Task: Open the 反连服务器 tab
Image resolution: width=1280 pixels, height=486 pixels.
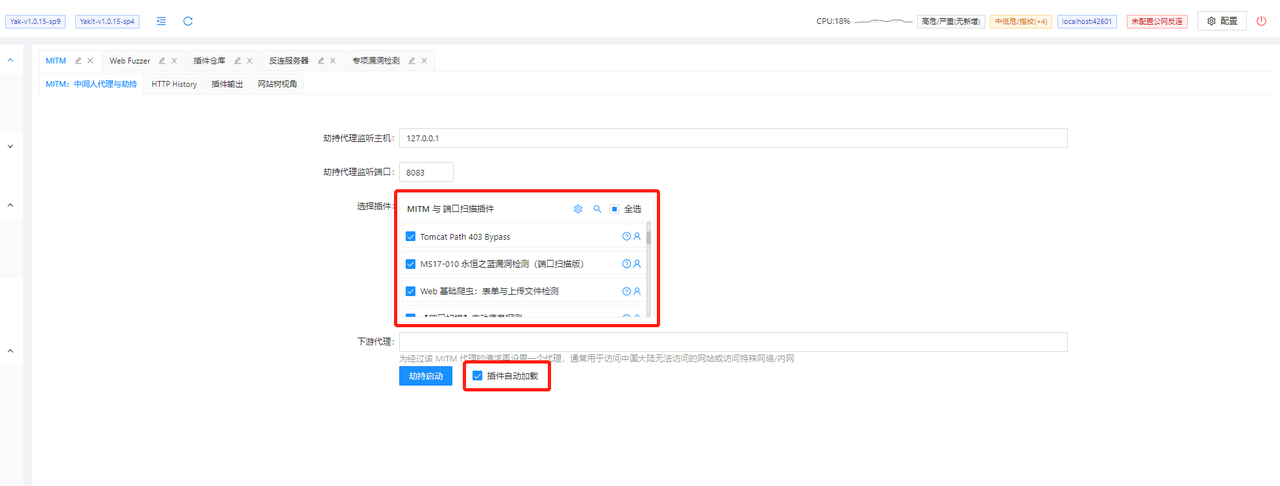Action: [289, 61]
